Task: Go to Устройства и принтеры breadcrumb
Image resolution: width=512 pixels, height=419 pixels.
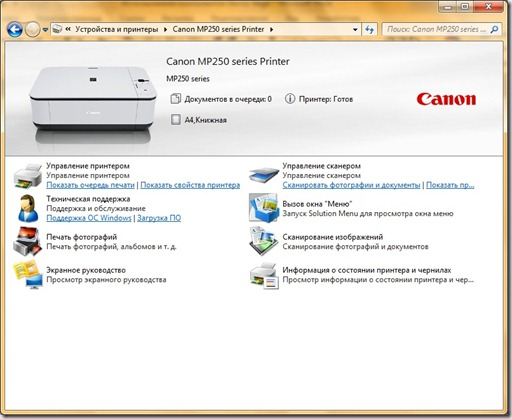Action: (117, 29)
